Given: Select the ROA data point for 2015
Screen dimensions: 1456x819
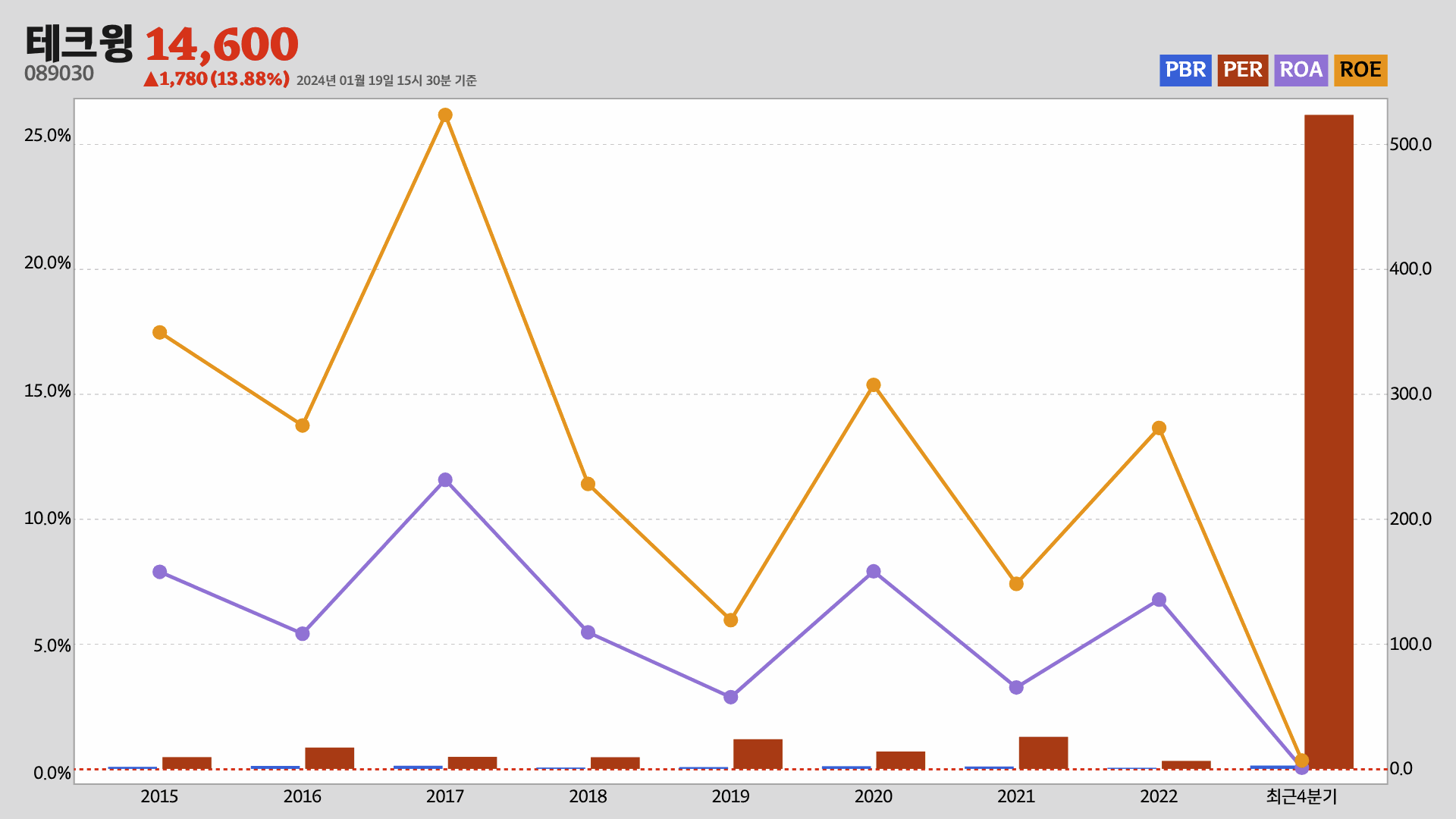Looking at the screenshot, I should 159,572.
